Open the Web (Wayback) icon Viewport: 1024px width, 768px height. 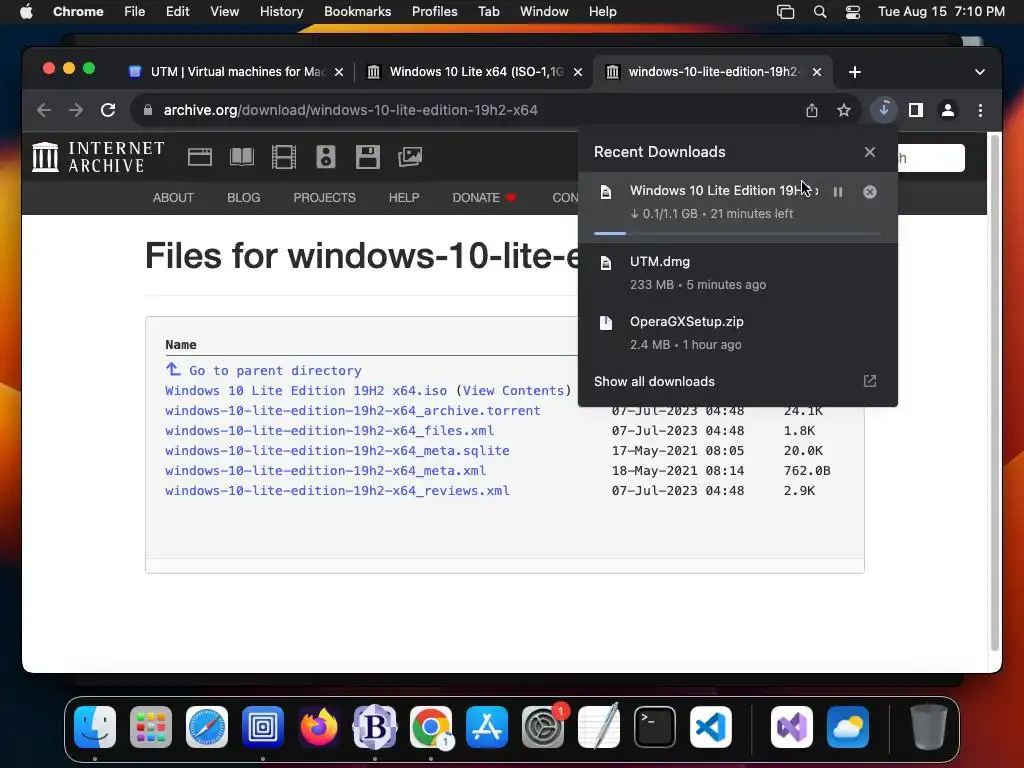[200, 157]
